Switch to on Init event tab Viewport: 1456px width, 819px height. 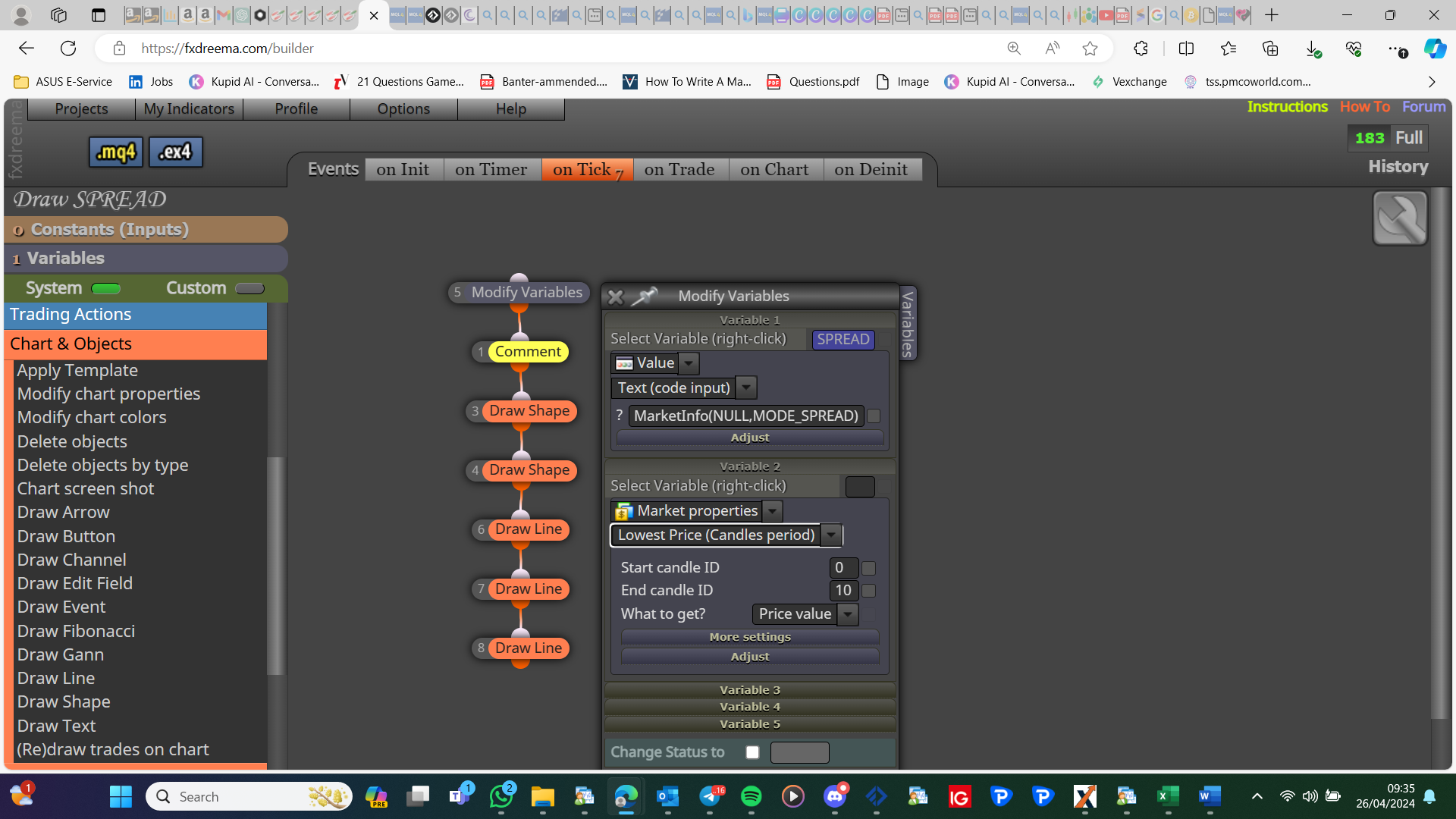pyautogui.click(x=403, y=170)
